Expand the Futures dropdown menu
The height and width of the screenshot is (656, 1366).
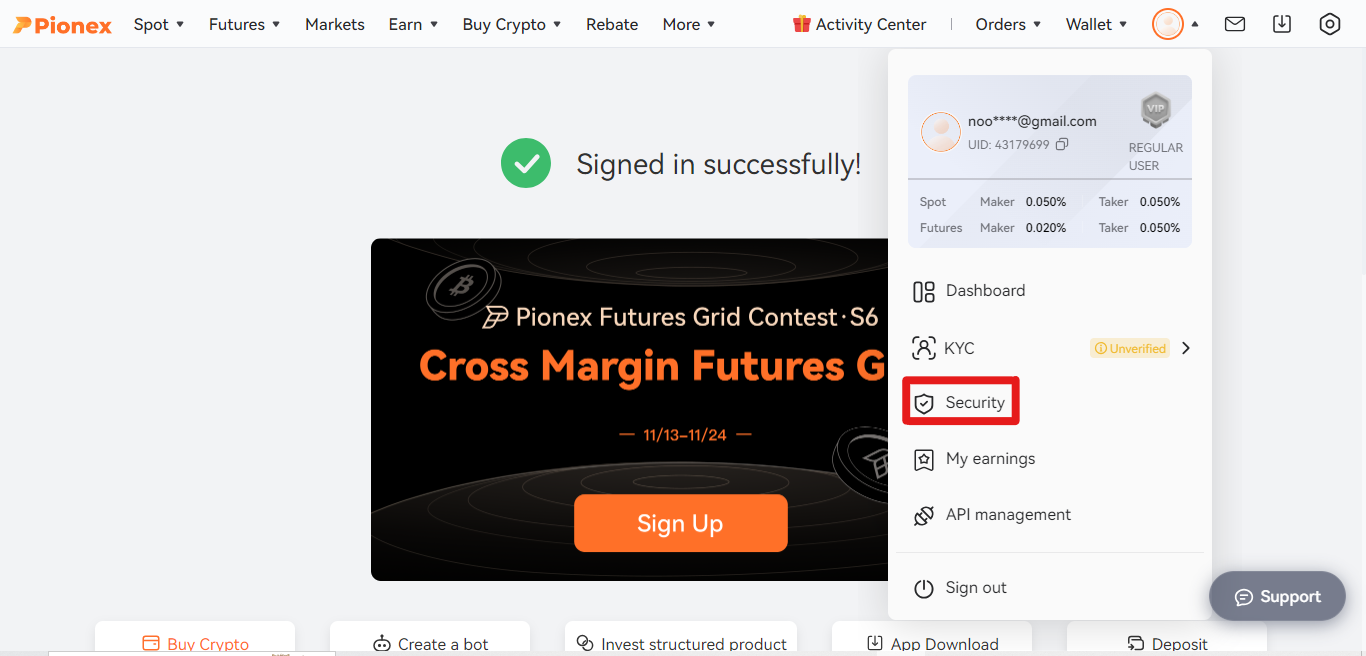[245, 24]
